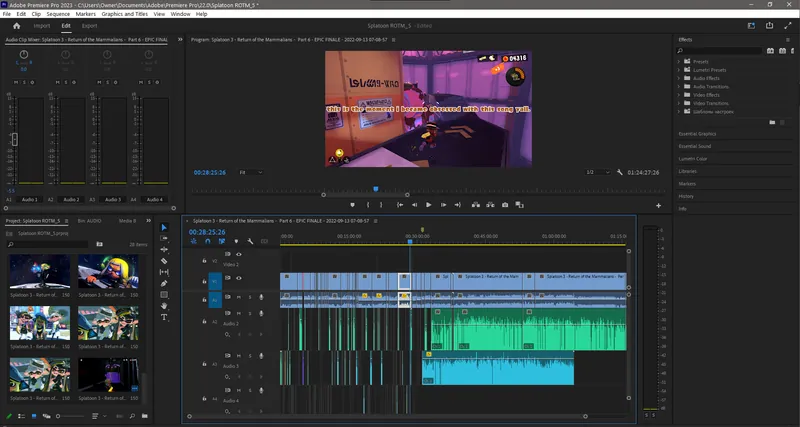Open Essential Sound panel

point(694,146)
